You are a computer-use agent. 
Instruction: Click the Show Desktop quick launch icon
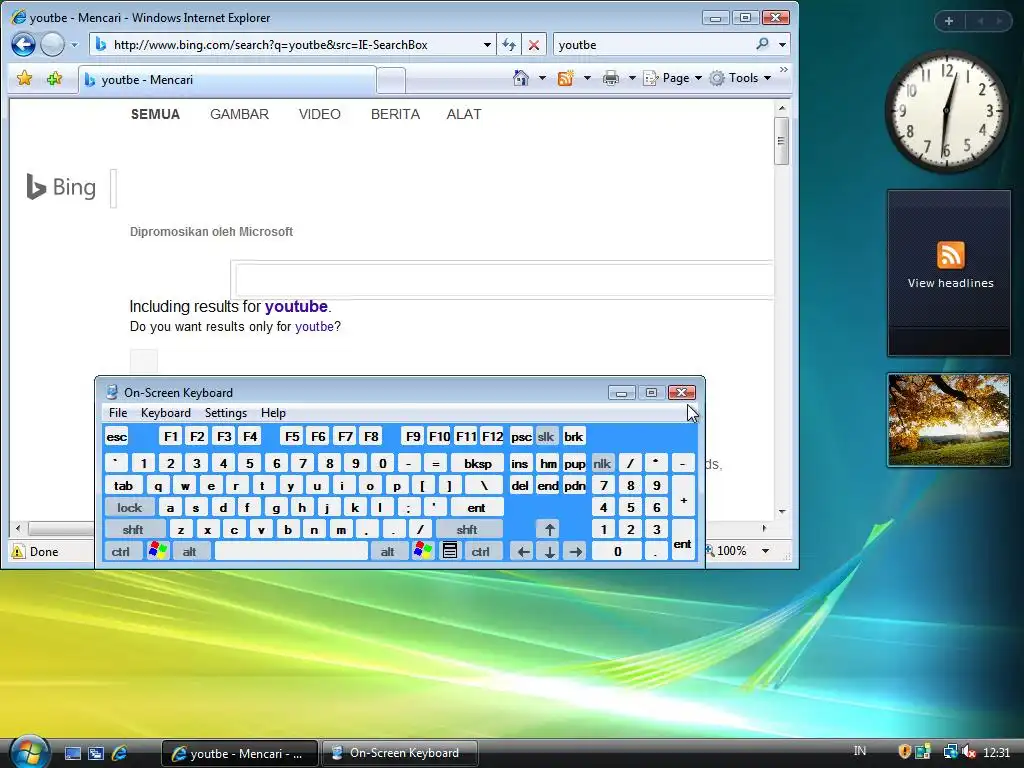point(72,753)
